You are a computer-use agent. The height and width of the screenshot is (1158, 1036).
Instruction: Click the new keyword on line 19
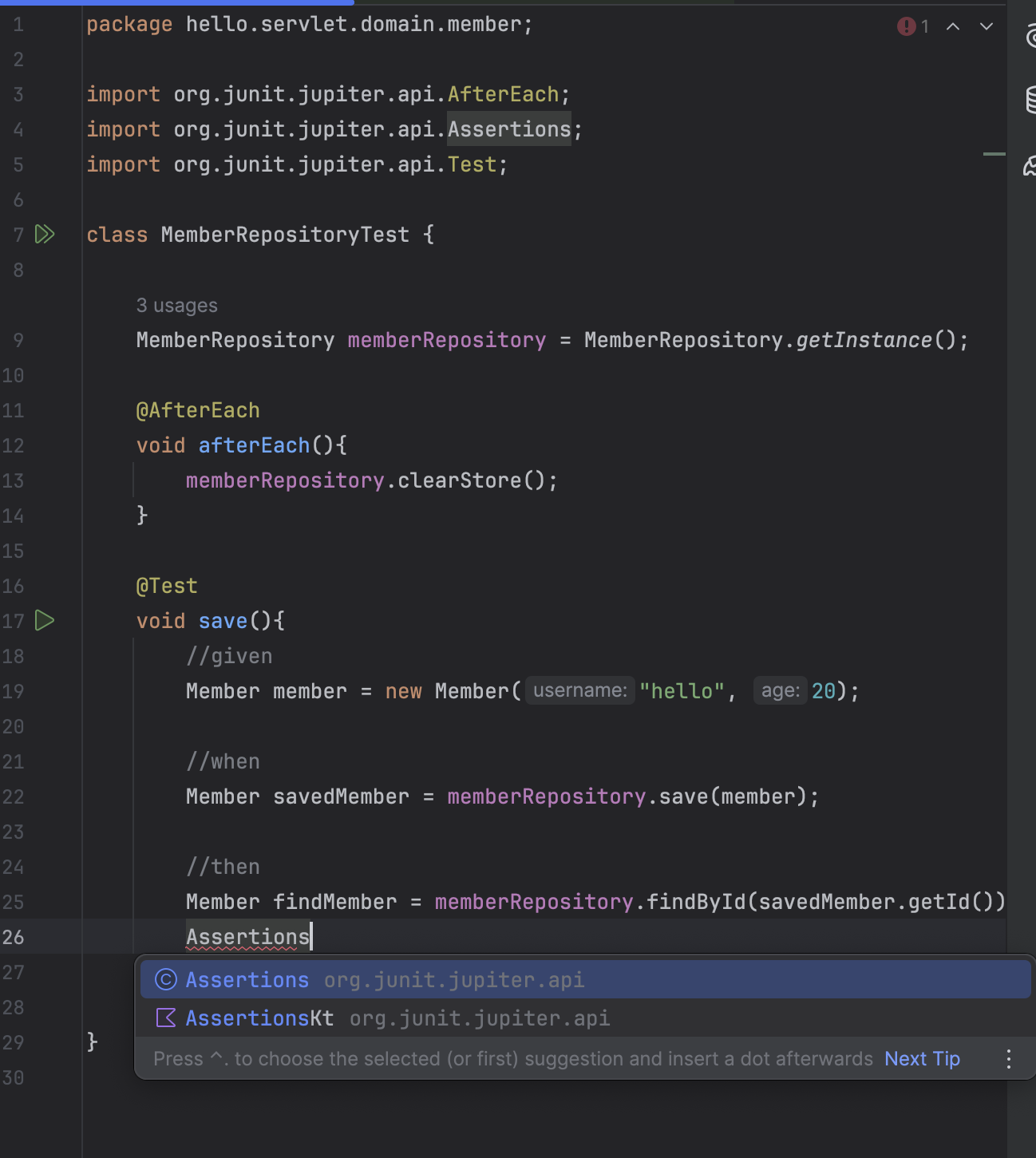[x=403, y=691]
